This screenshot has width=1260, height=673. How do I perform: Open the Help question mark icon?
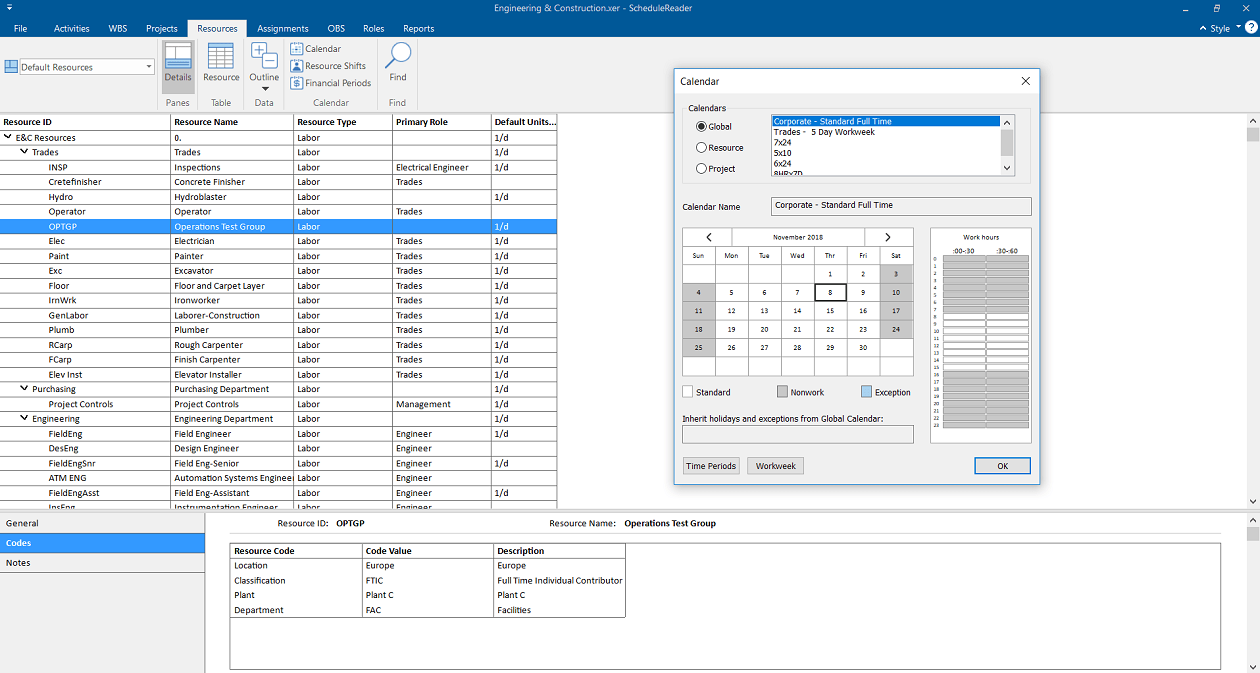point(1250,28)
